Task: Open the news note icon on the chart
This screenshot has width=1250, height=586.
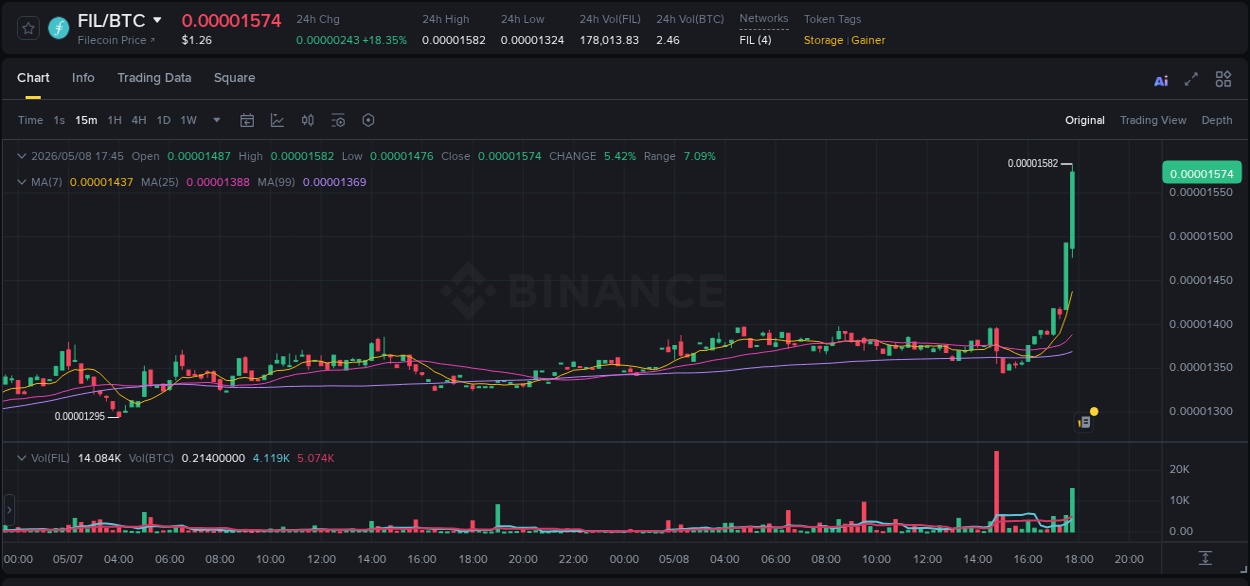Action: (1084, 422)
